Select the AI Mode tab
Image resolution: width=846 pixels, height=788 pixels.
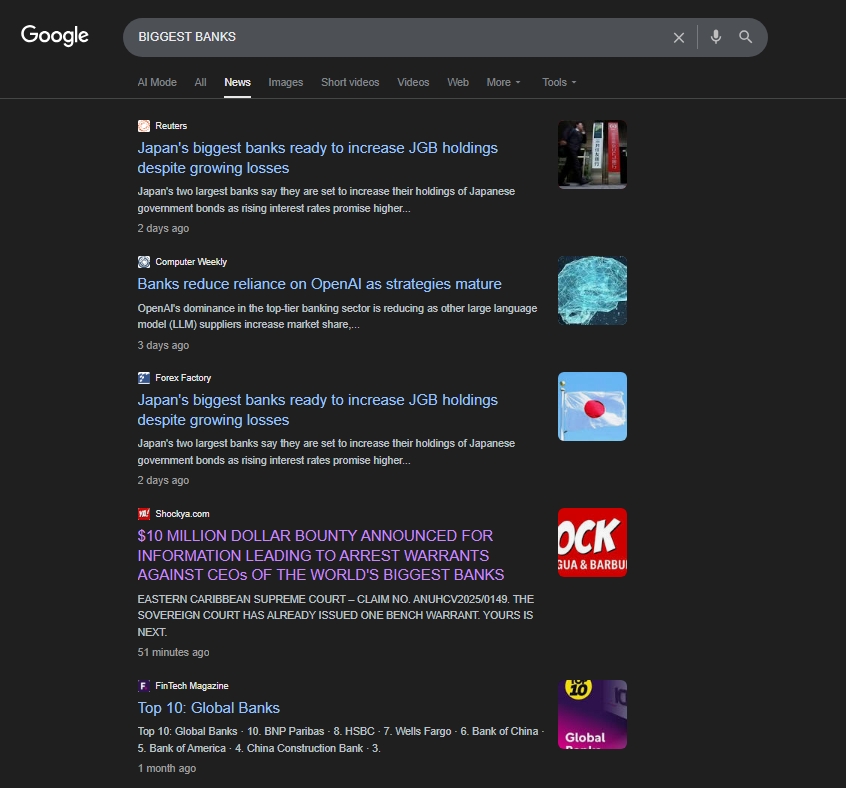(x=157, y=82)
